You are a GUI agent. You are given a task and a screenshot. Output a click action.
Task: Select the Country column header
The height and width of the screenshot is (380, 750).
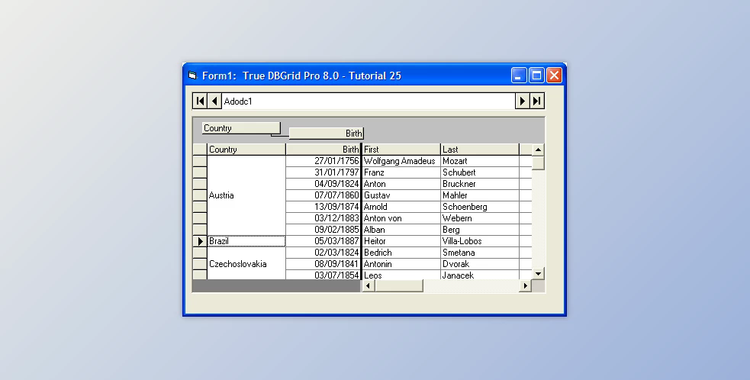[x=246, y=149]
